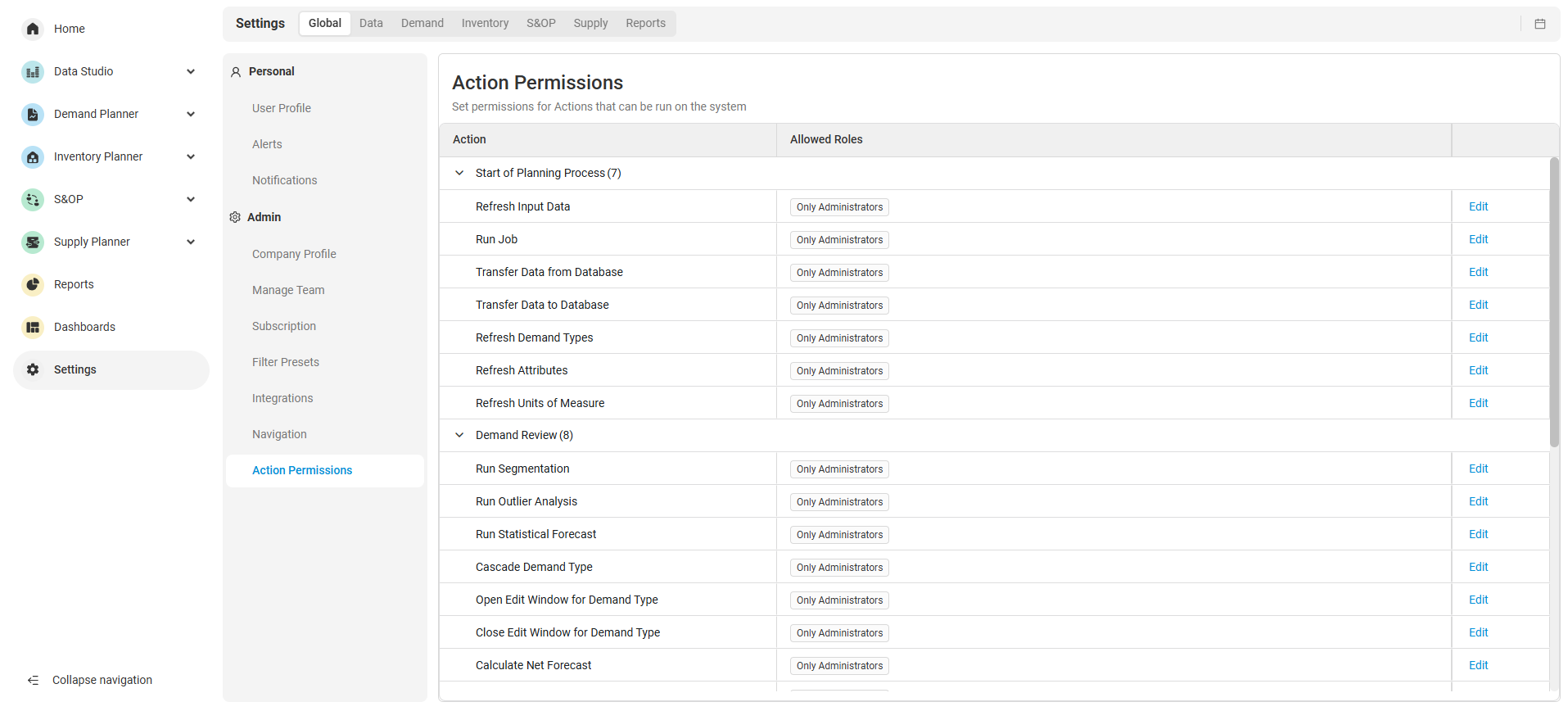Click the Collapse navigation arrow icon
The height and width of the screenshot is (711, 1568).
pos(33,681)
